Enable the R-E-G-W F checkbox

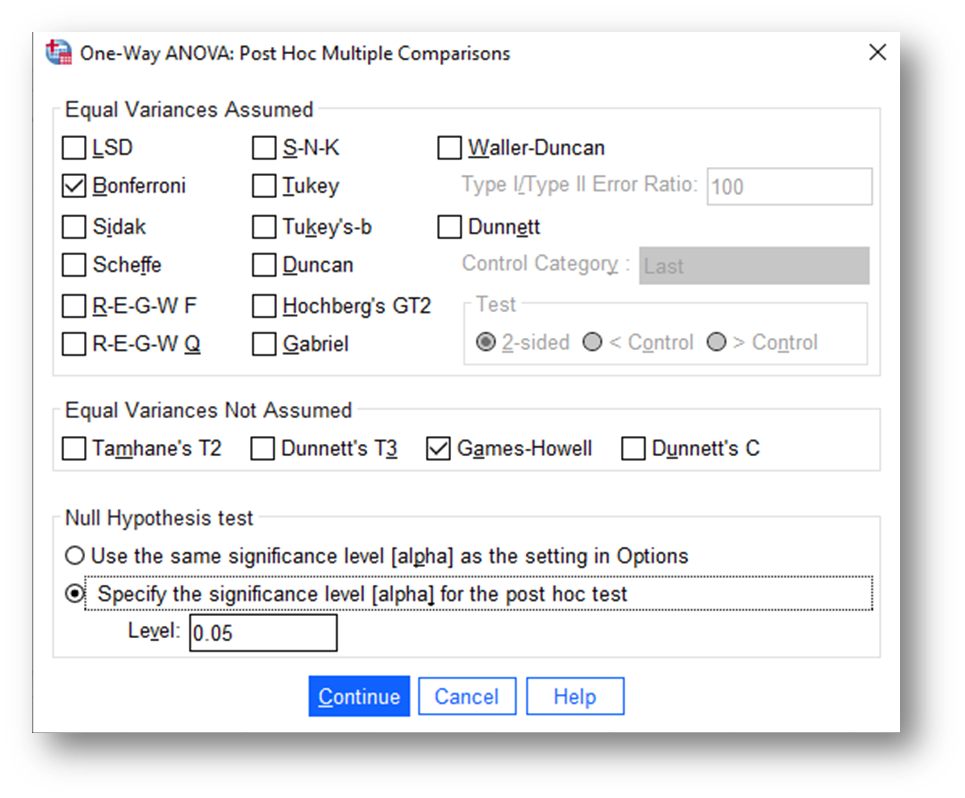[x=74, y=306]
